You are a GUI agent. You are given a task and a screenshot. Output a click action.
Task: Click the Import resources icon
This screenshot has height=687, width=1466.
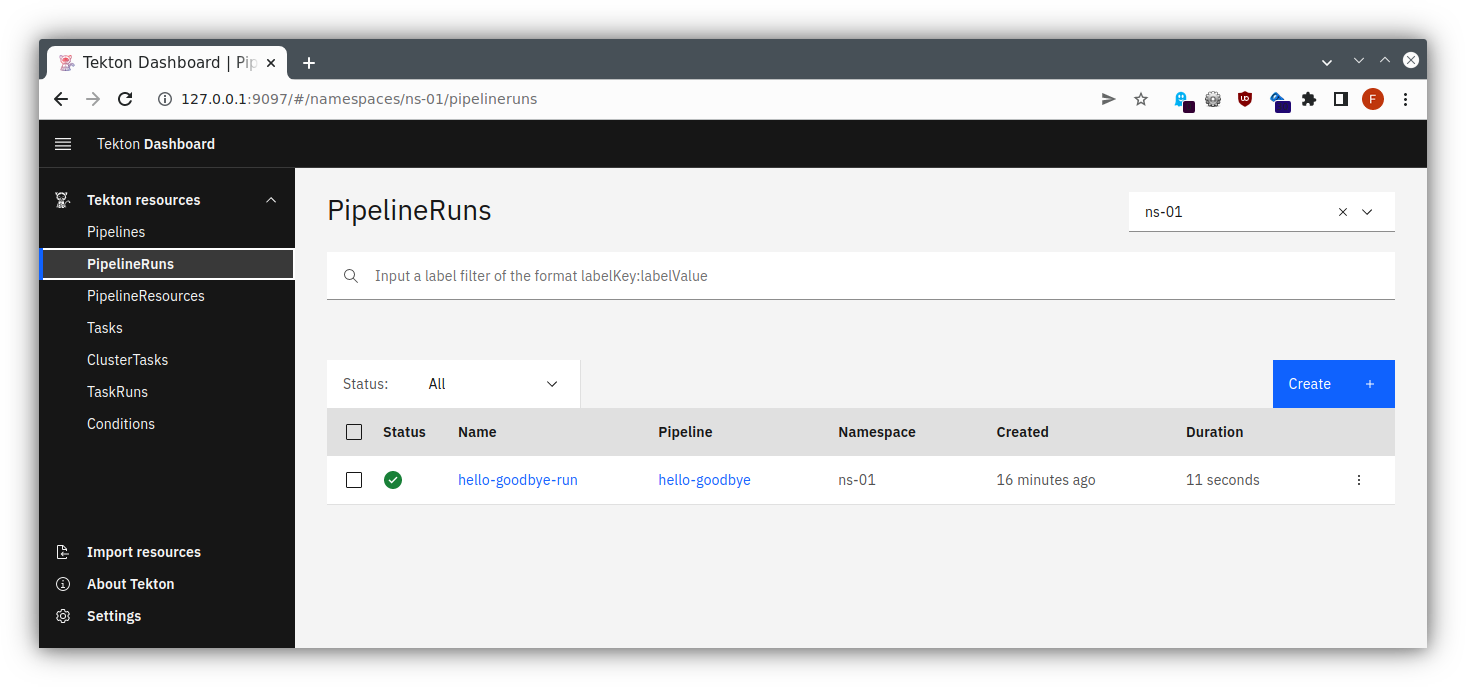tap(63, 552)
